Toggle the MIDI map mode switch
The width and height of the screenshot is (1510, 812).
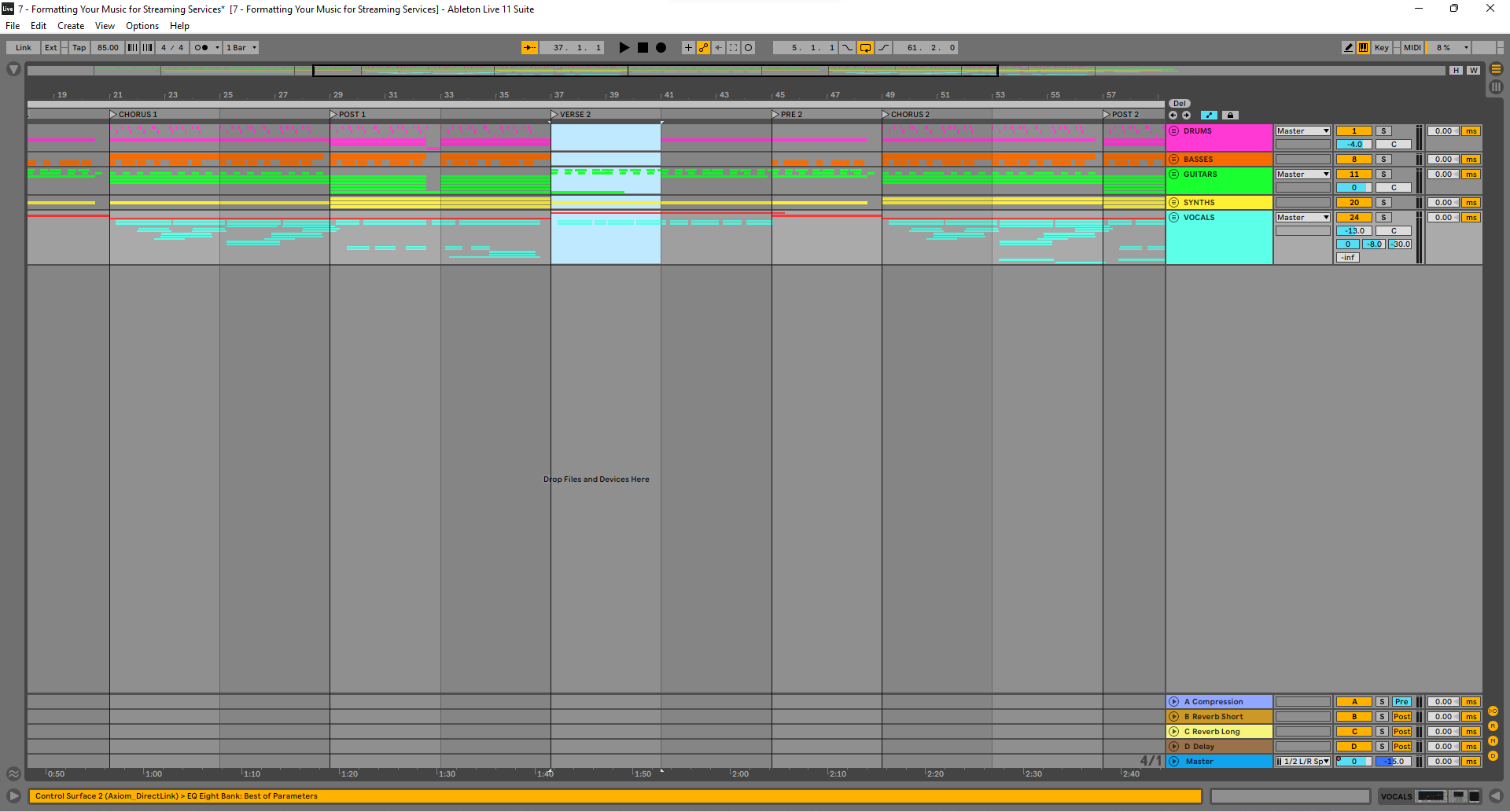(1412, 48)
